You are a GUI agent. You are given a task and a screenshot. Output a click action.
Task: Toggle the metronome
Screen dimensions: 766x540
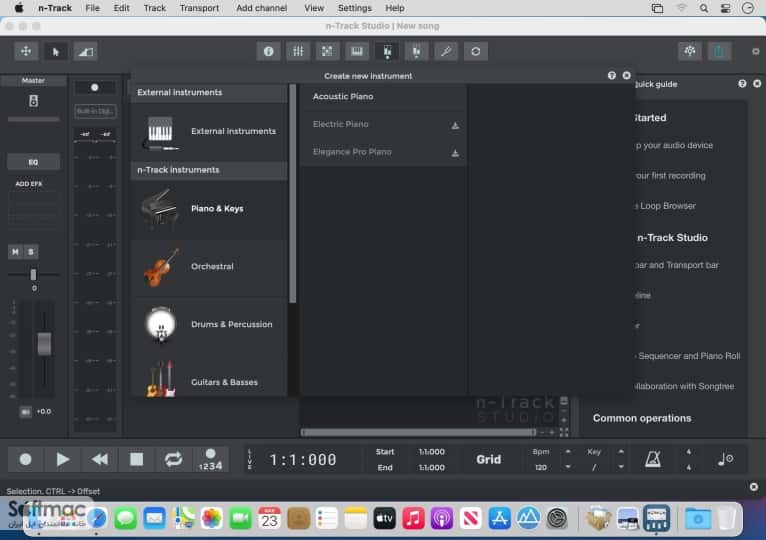pos(653,459)
